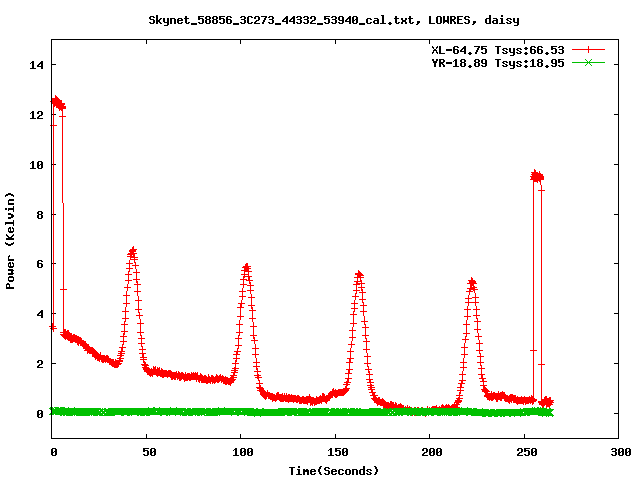This screenshot has width=640, height=480.
Task: Click the green YR legend line sample
Action: 588,62
